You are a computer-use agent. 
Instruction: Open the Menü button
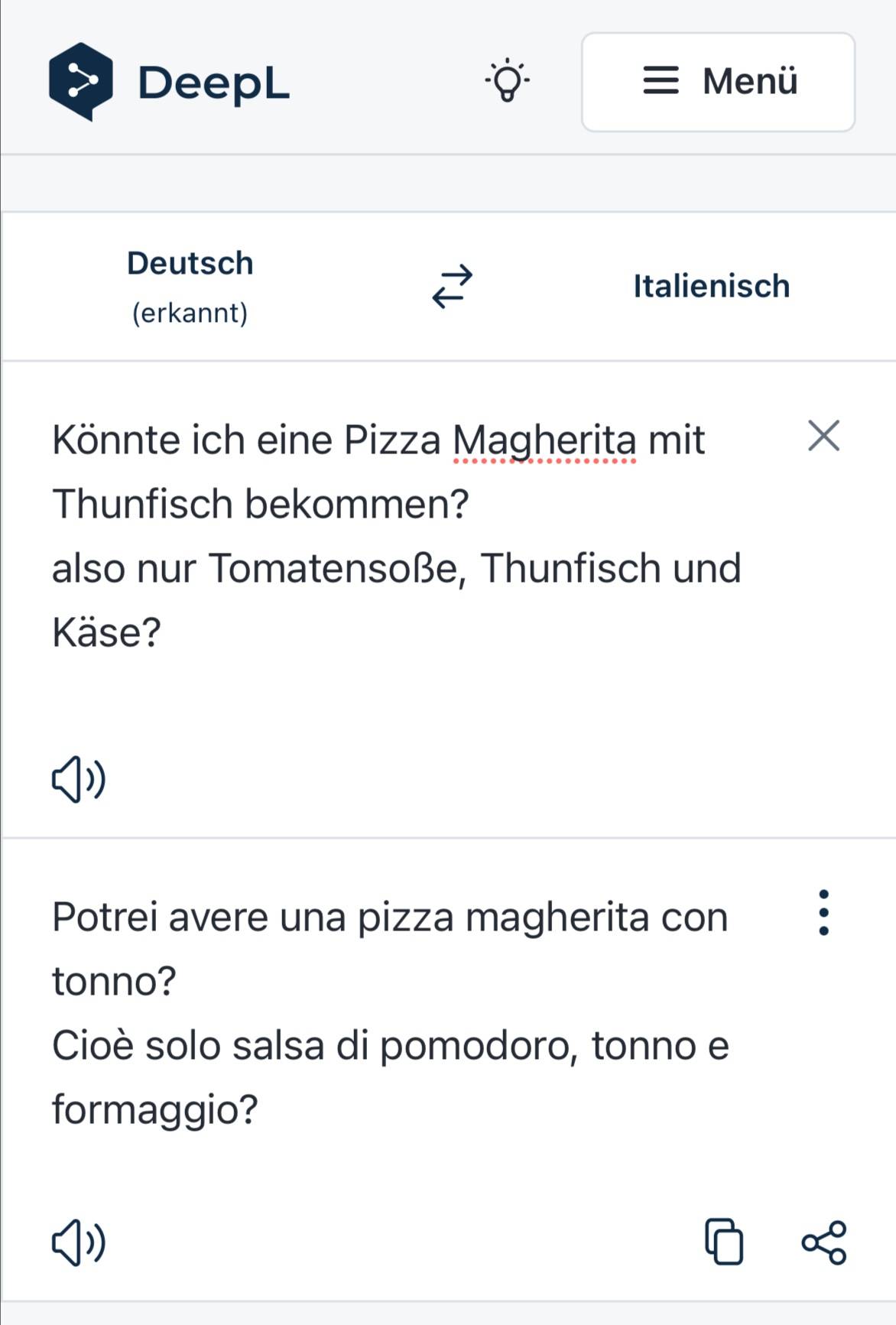pyautogui.click(x=718, y=82)
